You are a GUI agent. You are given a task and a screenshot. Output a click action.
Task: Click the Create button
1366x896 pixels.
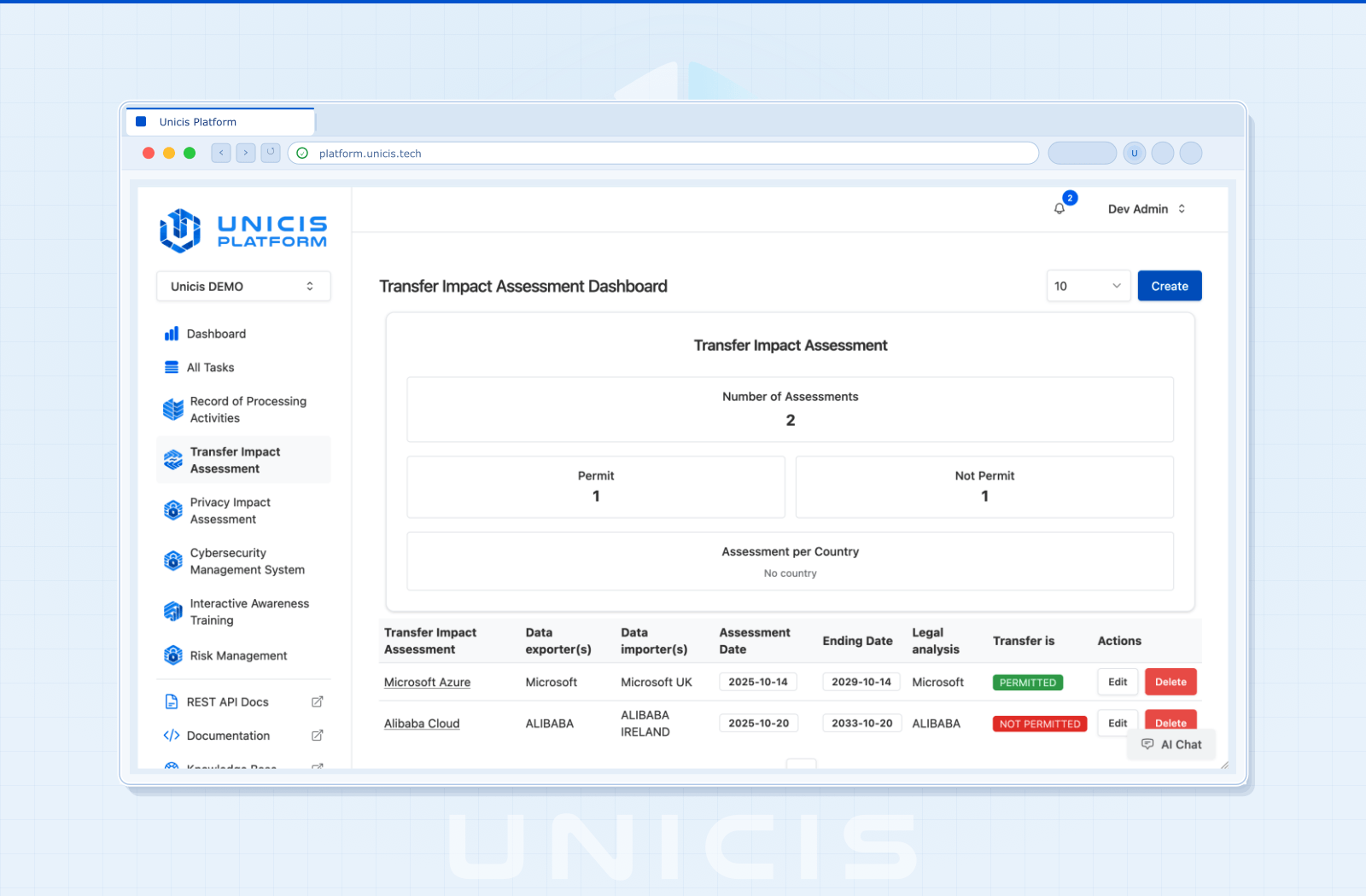click(x=1170, y=286)
